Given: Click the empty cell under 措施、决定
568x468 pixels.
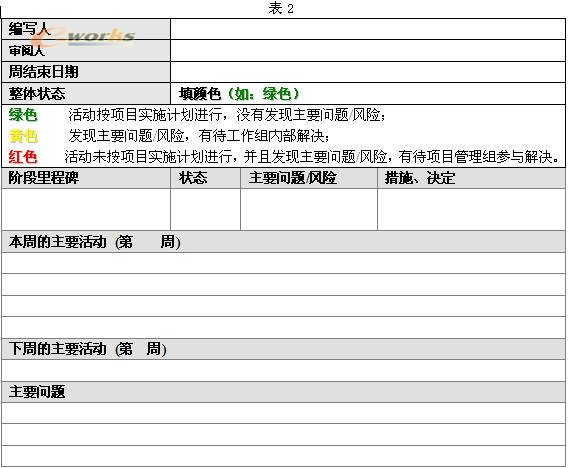Looking at the screenshot, I should tap(471, 209).
